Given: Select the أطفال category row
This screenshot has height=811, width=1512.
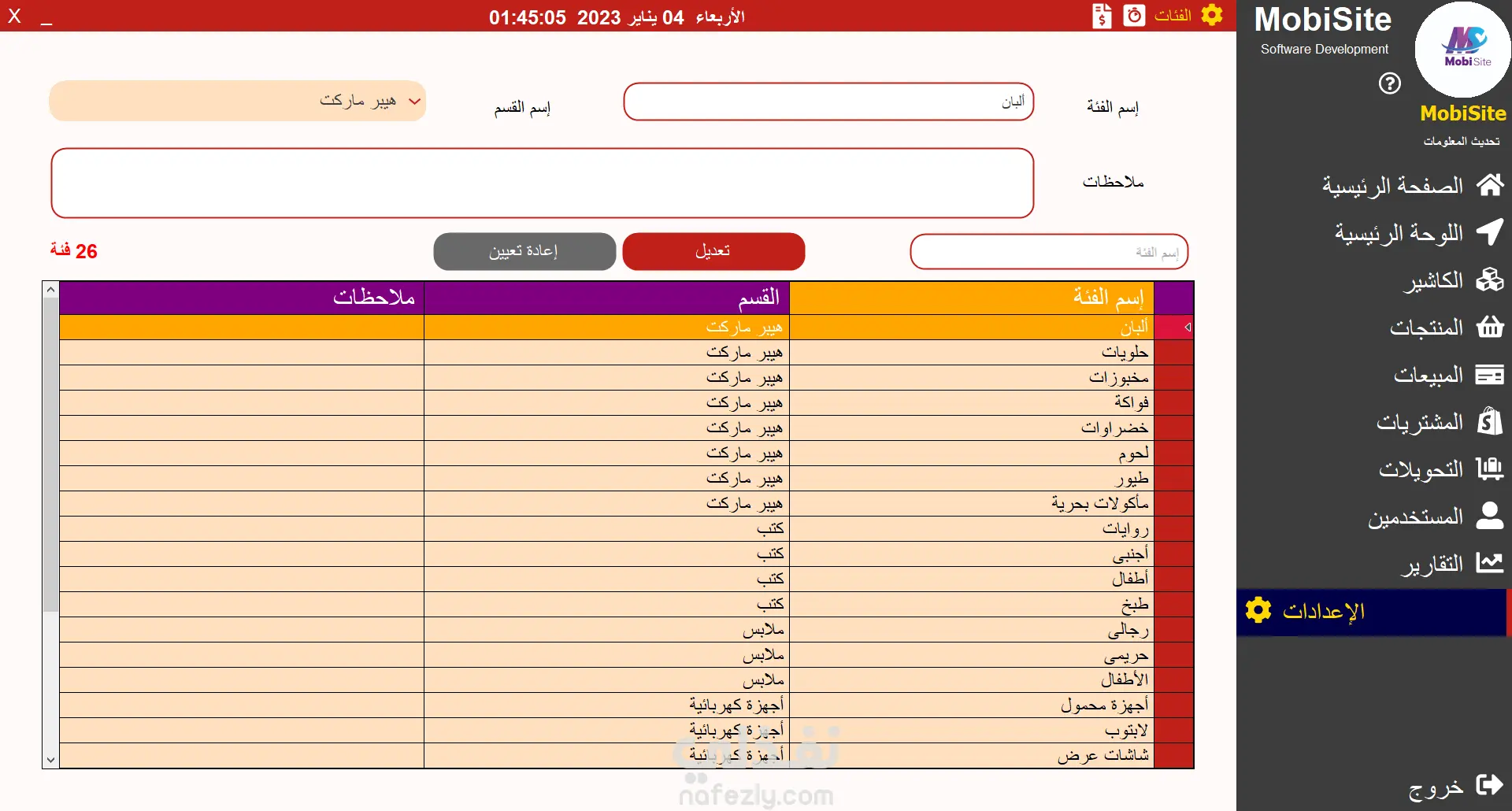Looking at the screenshot, I should pos(626,579).
